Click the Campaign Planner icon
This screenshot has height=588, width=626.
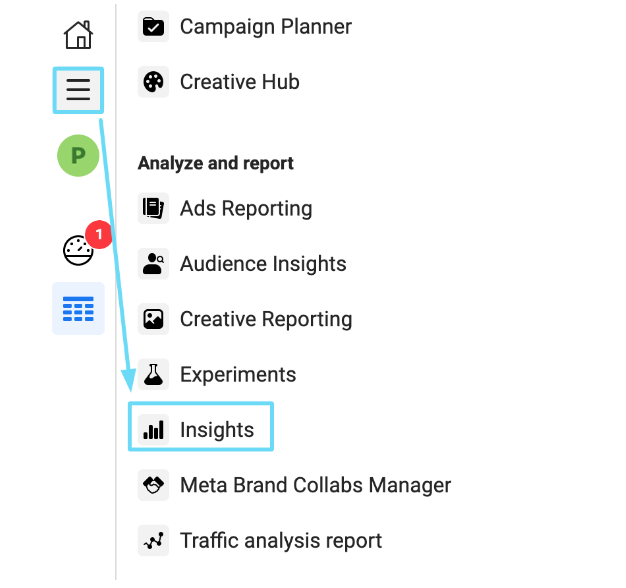[153, 26]
